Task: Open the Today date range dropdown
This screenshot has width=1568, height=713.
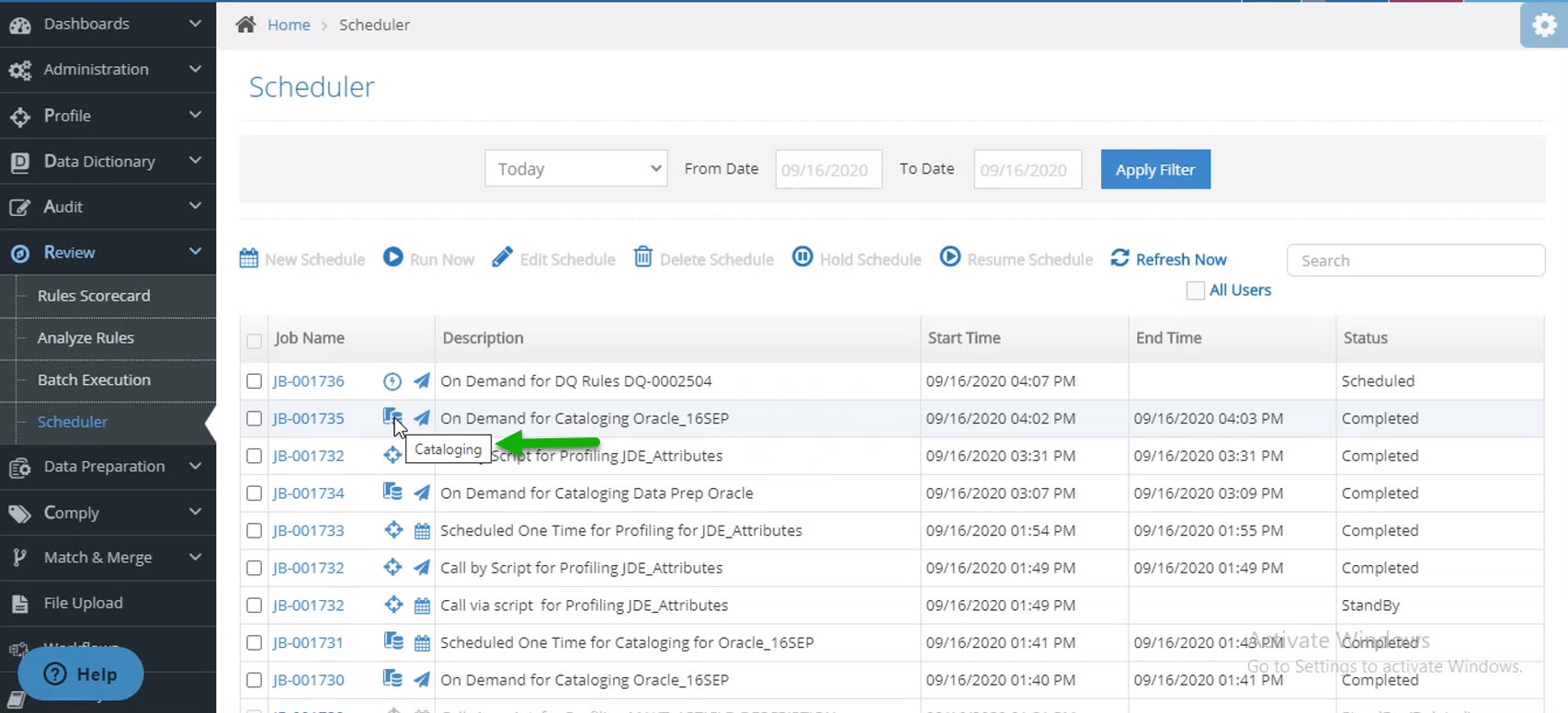Action: pyautogui.click(x=576, y=169)
